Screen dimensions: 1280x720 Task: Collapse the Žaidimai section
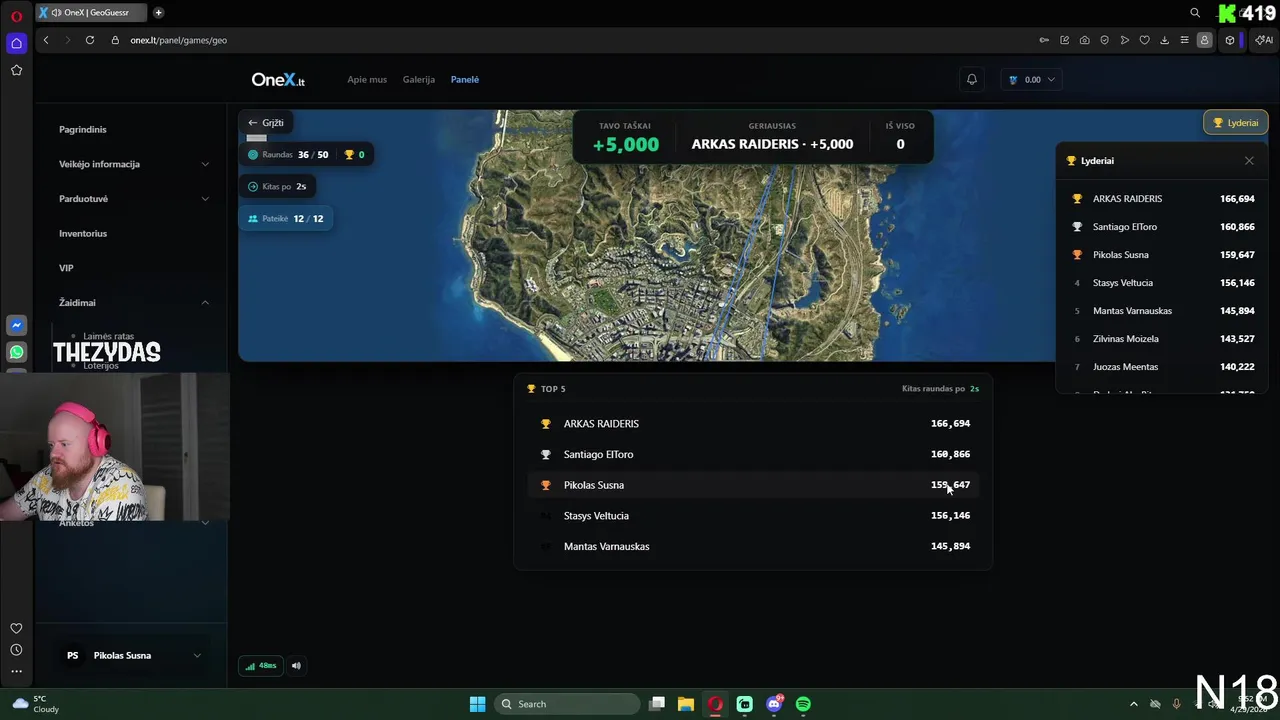pyautogui.click(x=134, y=302)
